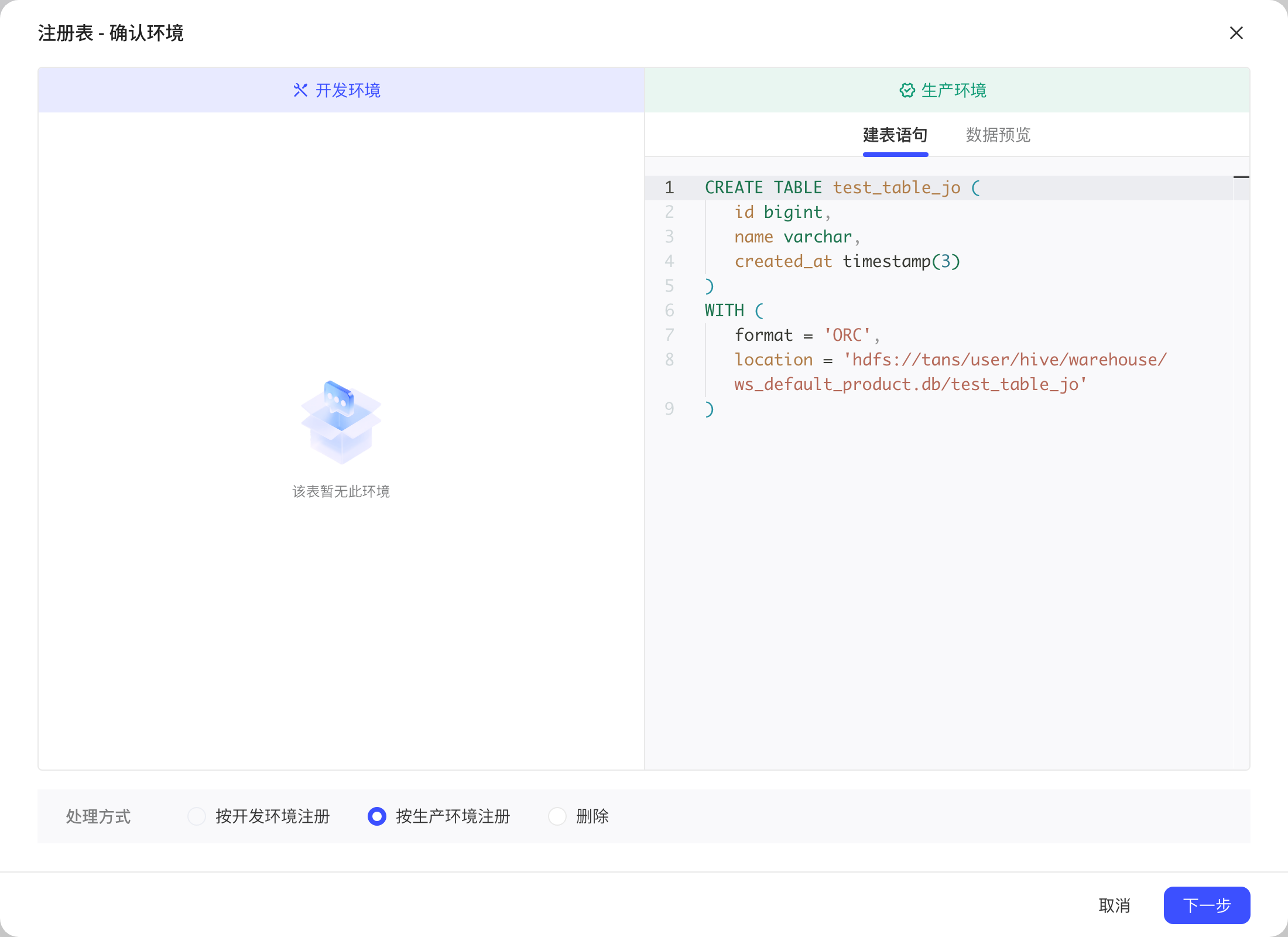Switch to the 数据预览 tab
Screen dimensions: 1288x937
[x=998, y=135]
